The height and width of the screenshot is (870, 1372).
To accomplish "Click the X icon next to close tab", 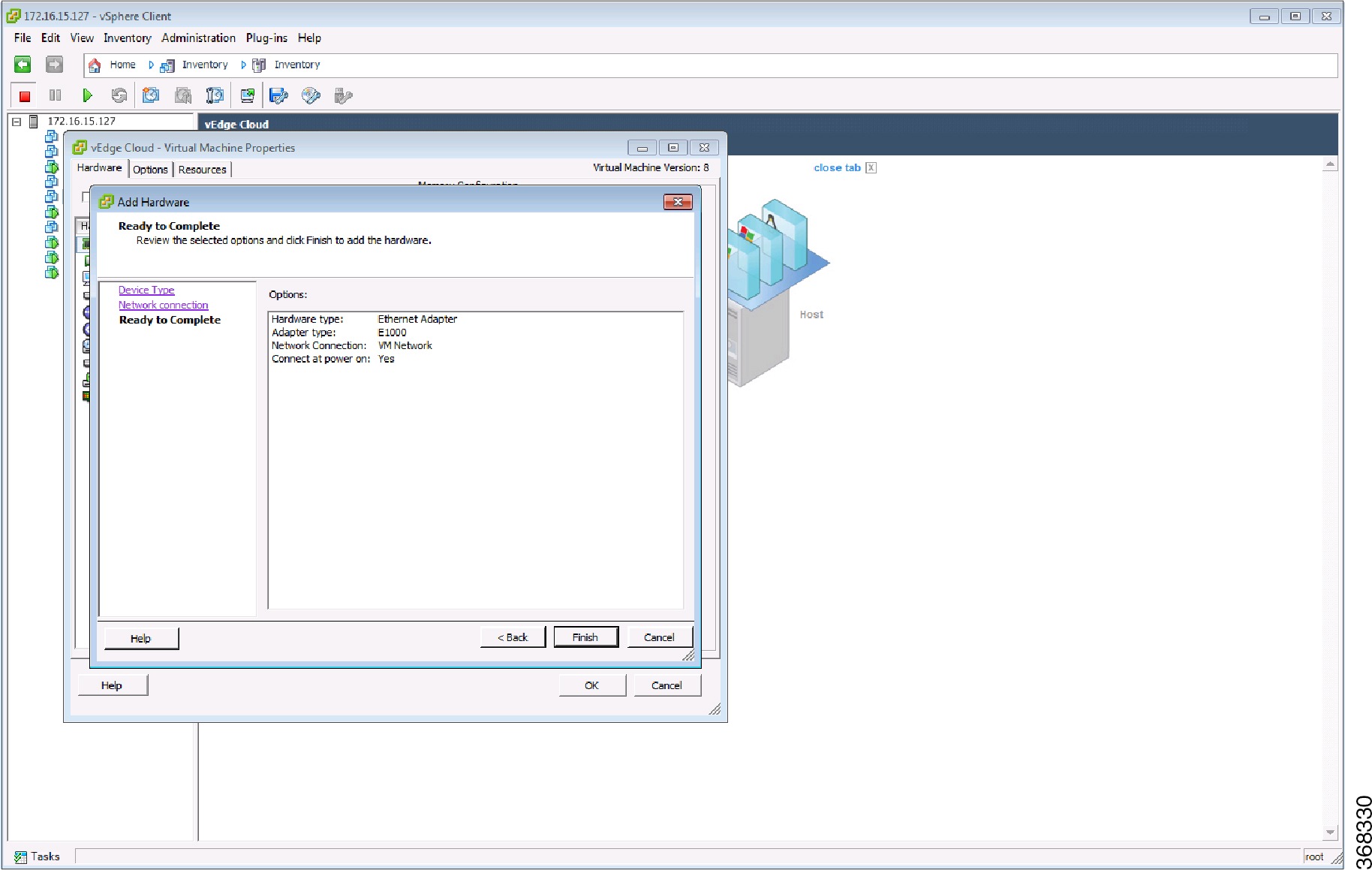I will 871,167.
